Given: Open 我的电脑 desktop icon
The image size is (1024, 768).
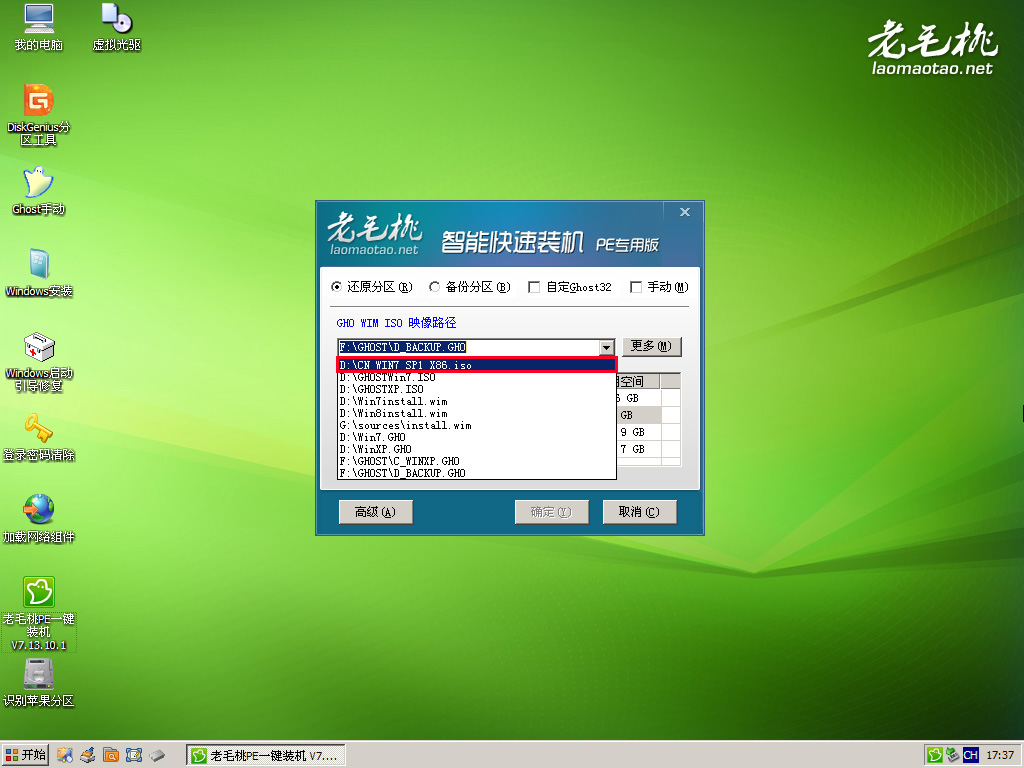Looking at the screenshot, I should tap(39, 27).
